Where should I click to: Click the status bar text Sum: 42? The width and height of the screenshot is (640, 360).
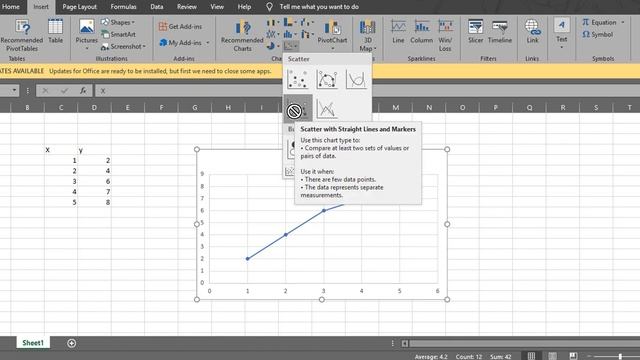click(x=500, y=357)
